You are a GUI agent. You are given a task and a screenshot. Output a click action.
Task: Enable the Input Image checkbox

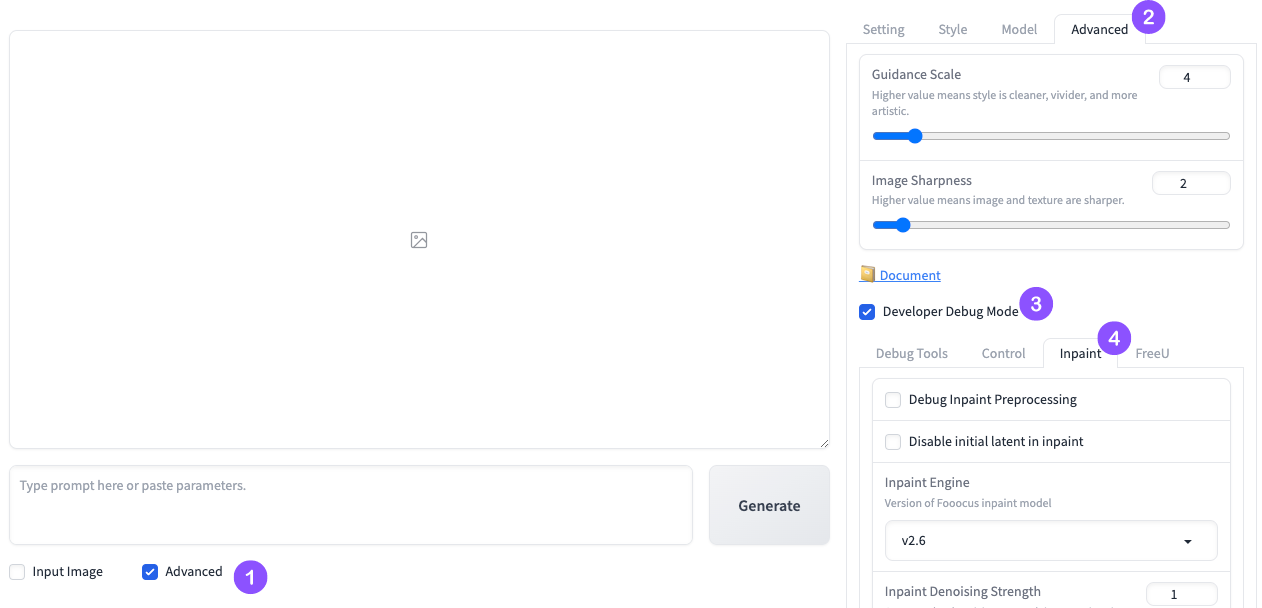(17, 572)
